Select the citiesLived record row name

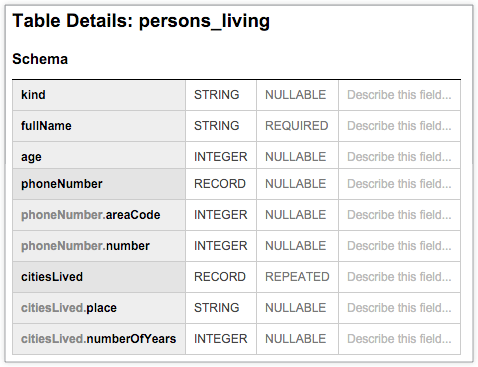[x=99, y=277]
